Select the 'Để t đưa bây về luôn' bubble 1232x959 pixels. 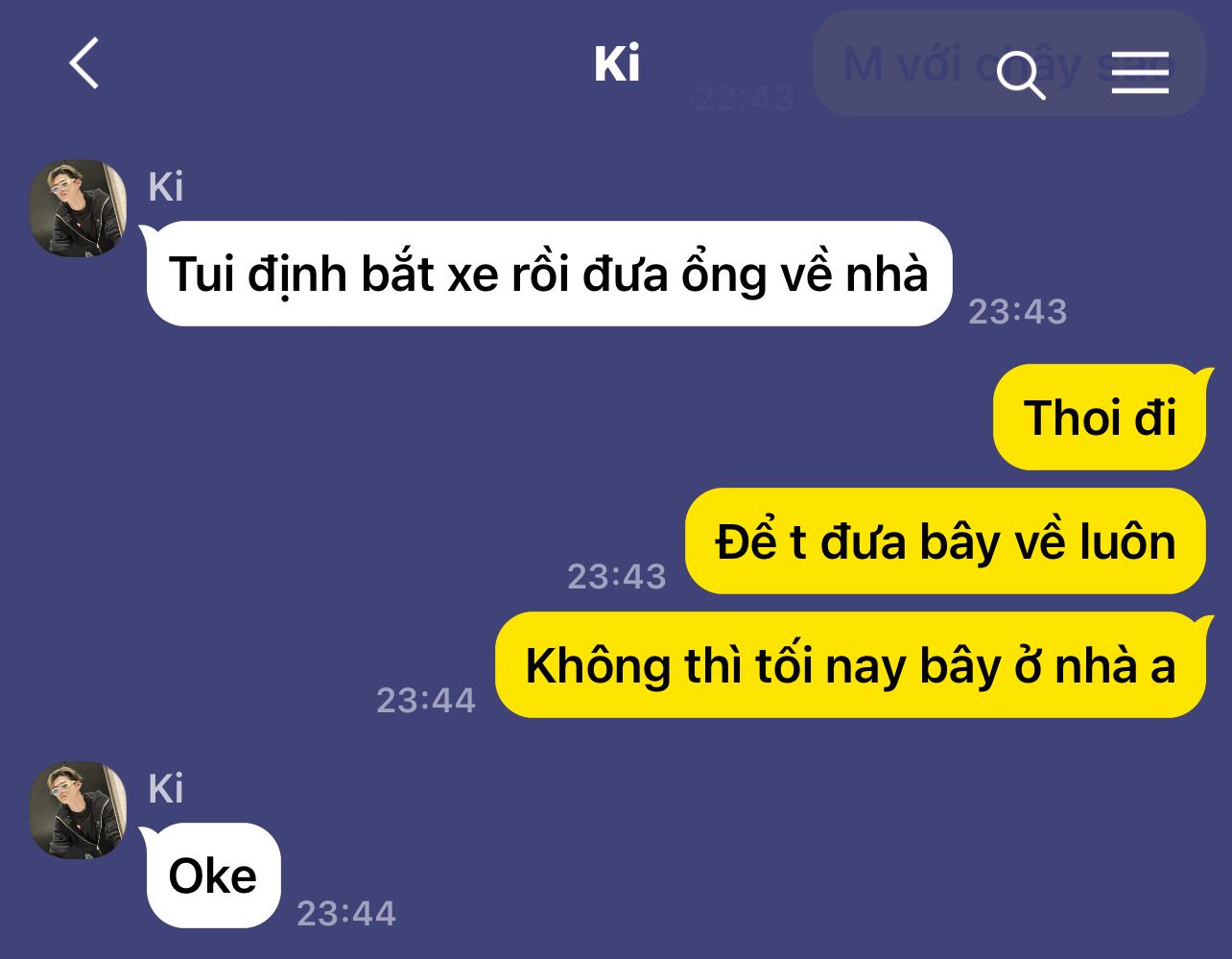946,541
